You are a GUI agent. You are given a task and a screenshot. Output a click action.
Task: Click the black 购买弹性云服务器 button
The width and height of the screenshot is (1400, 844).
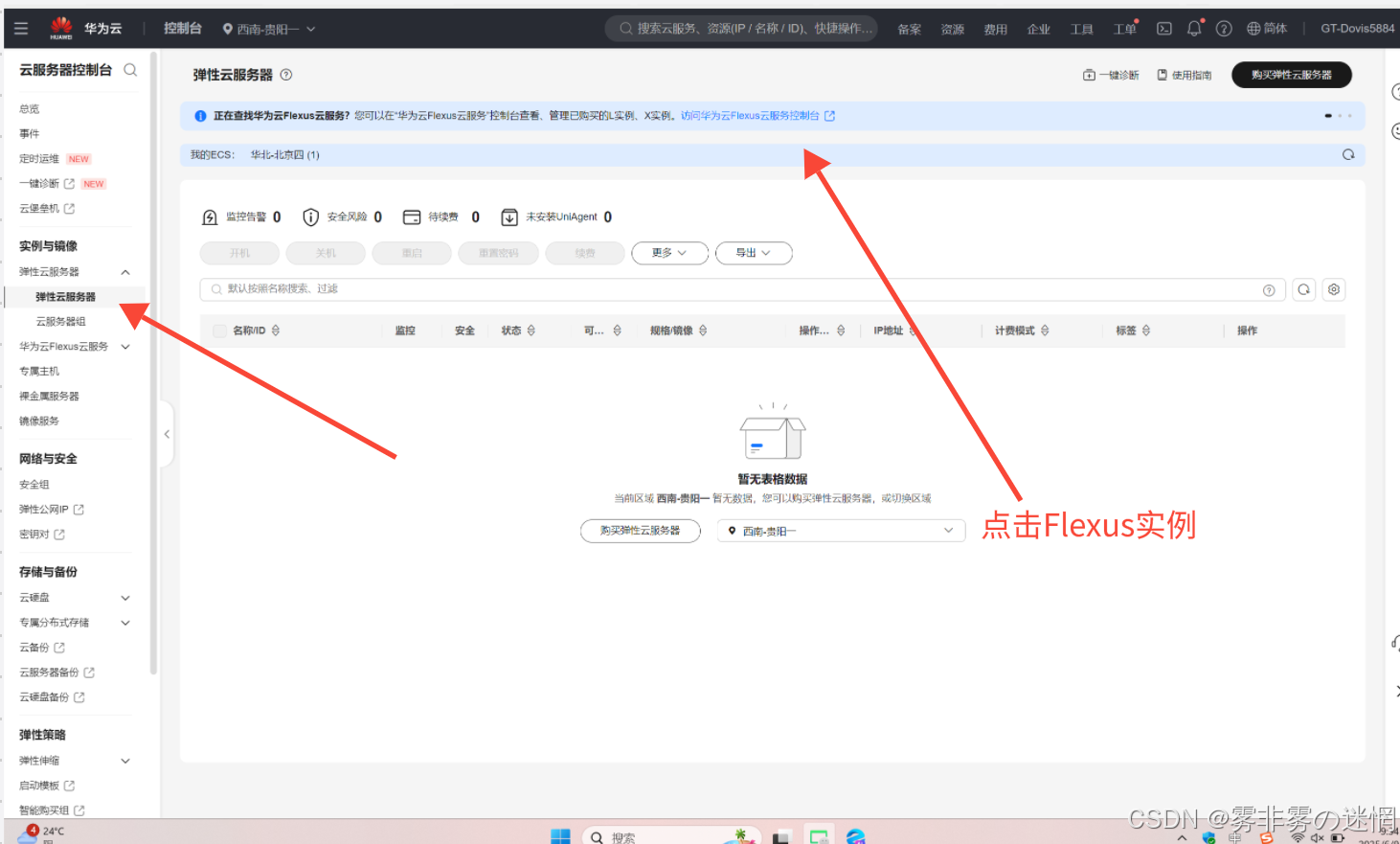coord(1291,75)
